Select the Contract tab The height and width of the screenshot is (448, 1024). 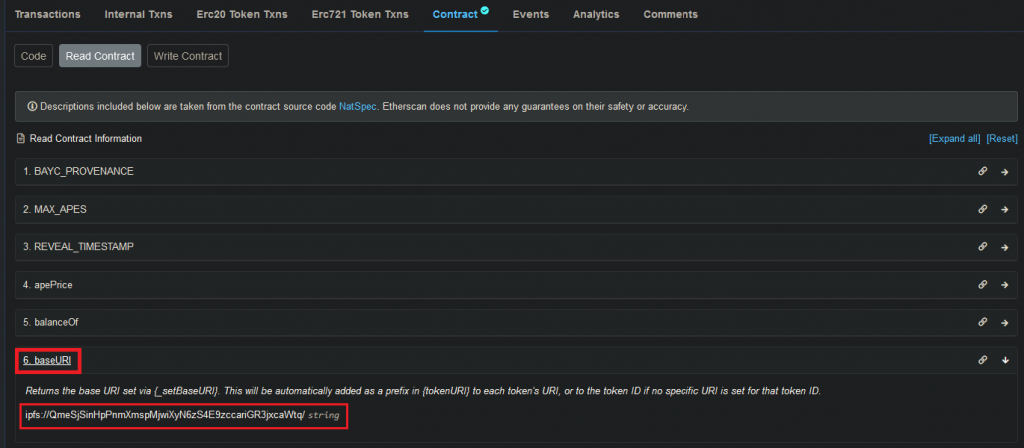tap(455, 14)
